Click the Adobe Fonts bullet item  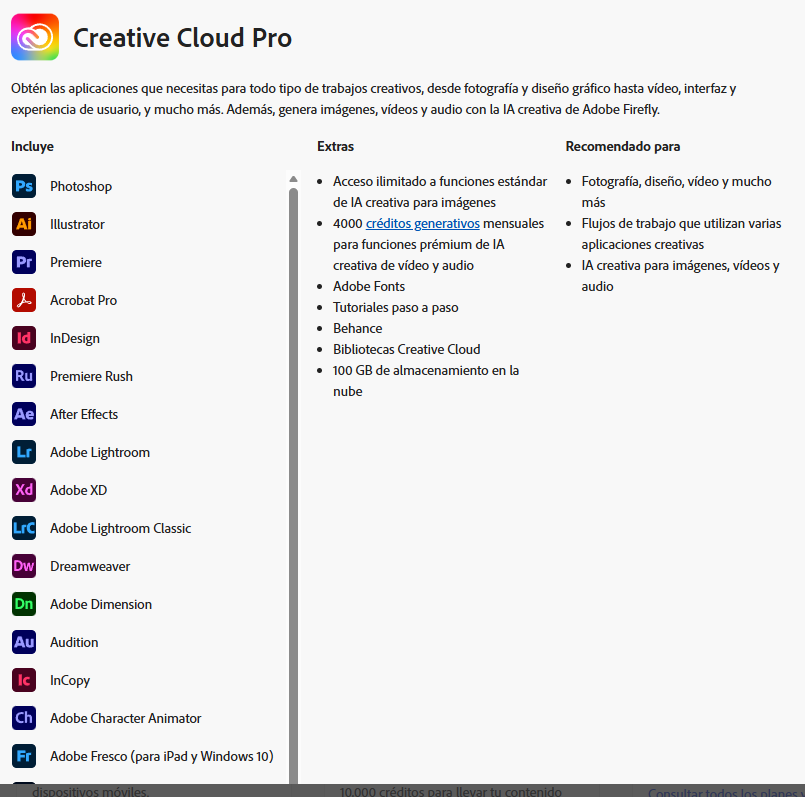pos(369,286)
